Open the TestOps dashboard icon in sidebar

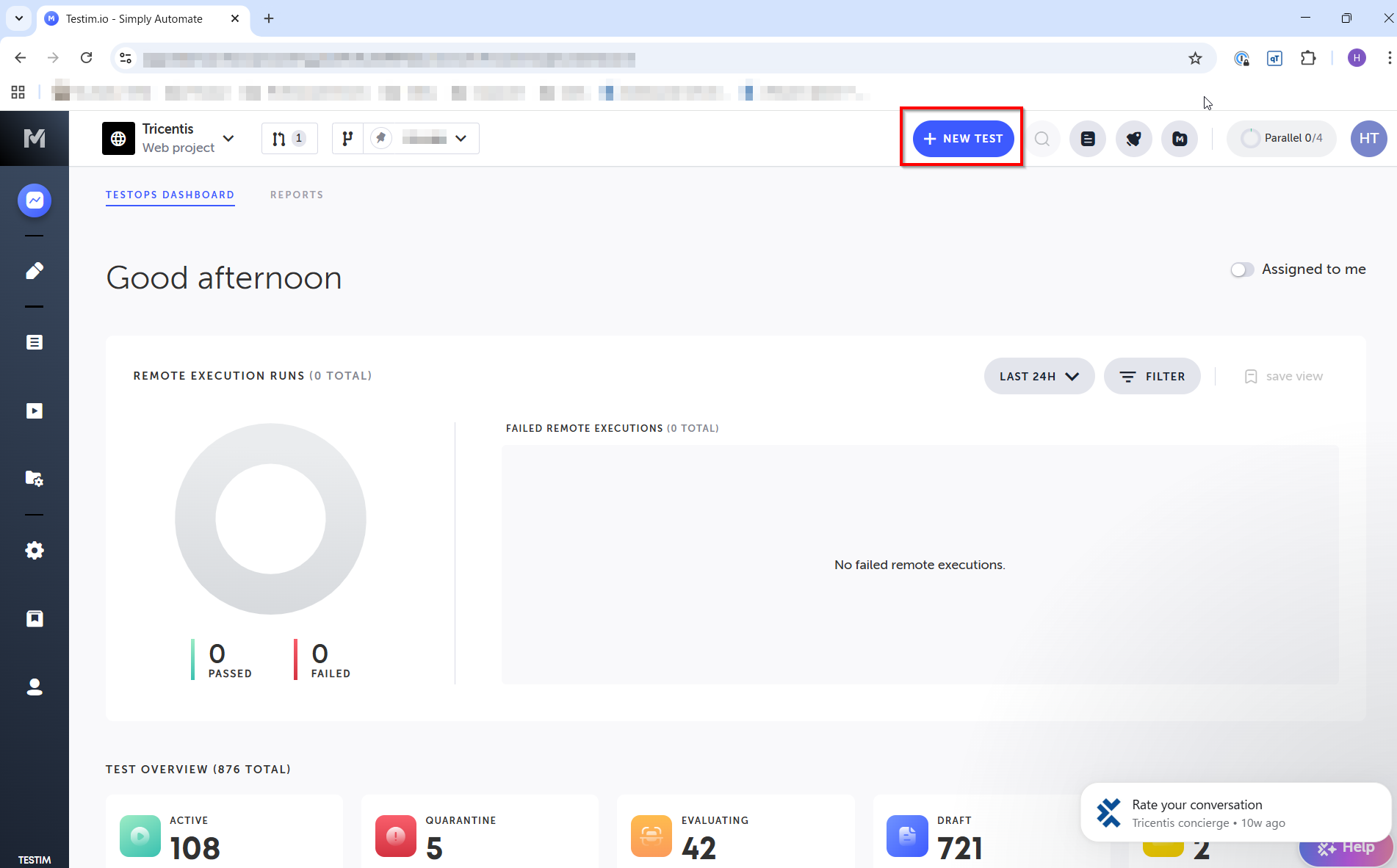click(35, 200)
